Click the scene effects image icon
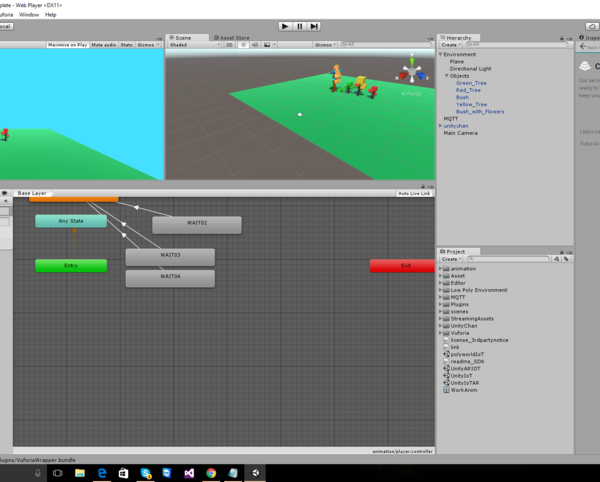The width and height of the screenshot is (600, 482). pos(267,45)
